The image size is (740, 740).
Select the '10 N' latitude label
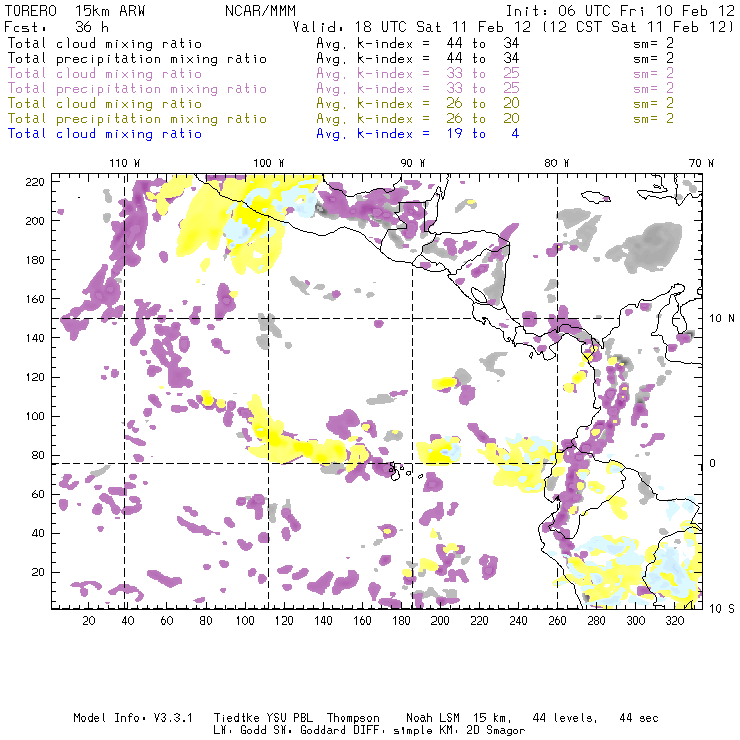click(722, 319)
